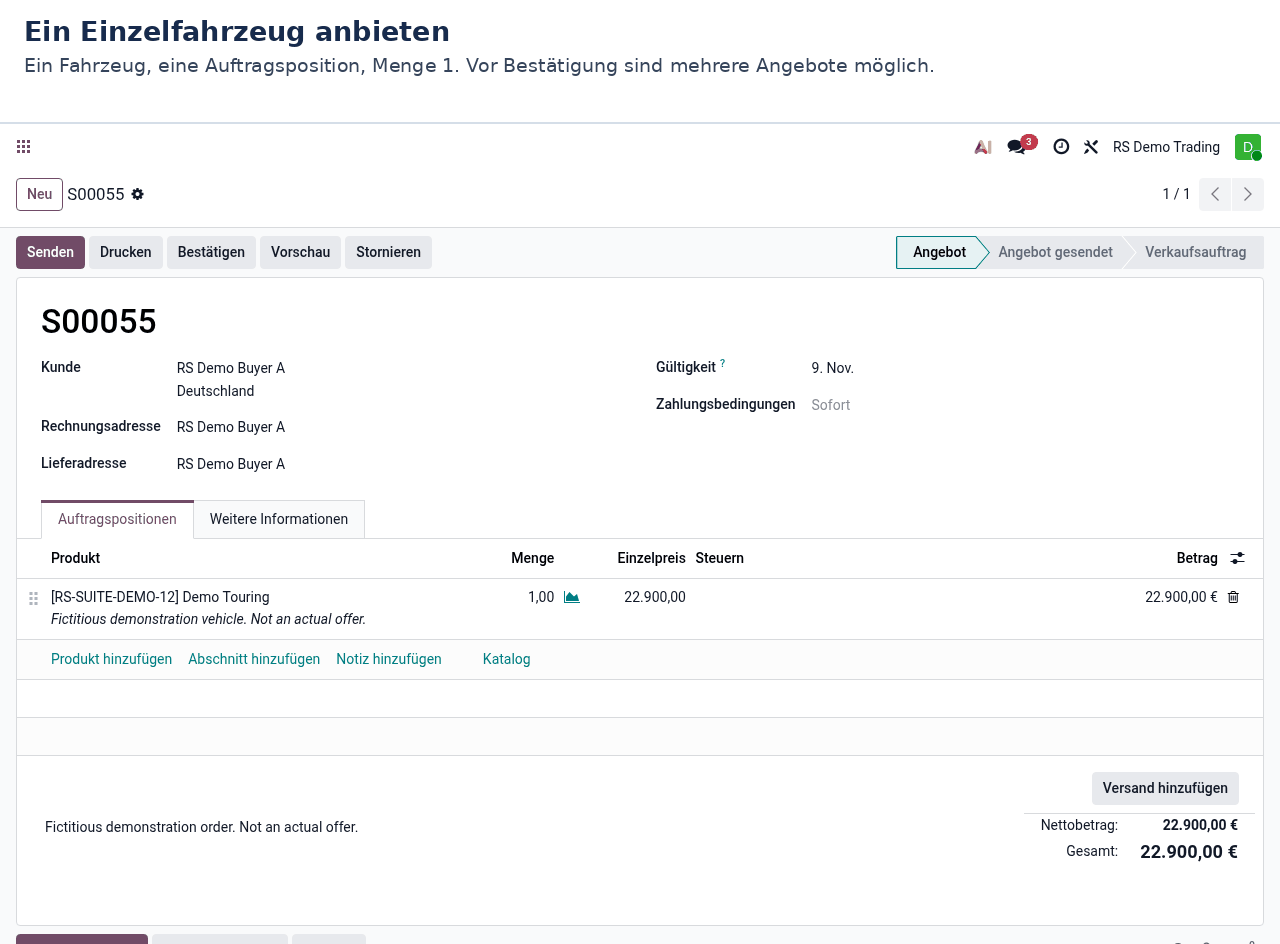The image size is (1280, 944).
Task: Confirm the quotation with Bestätigen
Action: click(x=211, y=252)
